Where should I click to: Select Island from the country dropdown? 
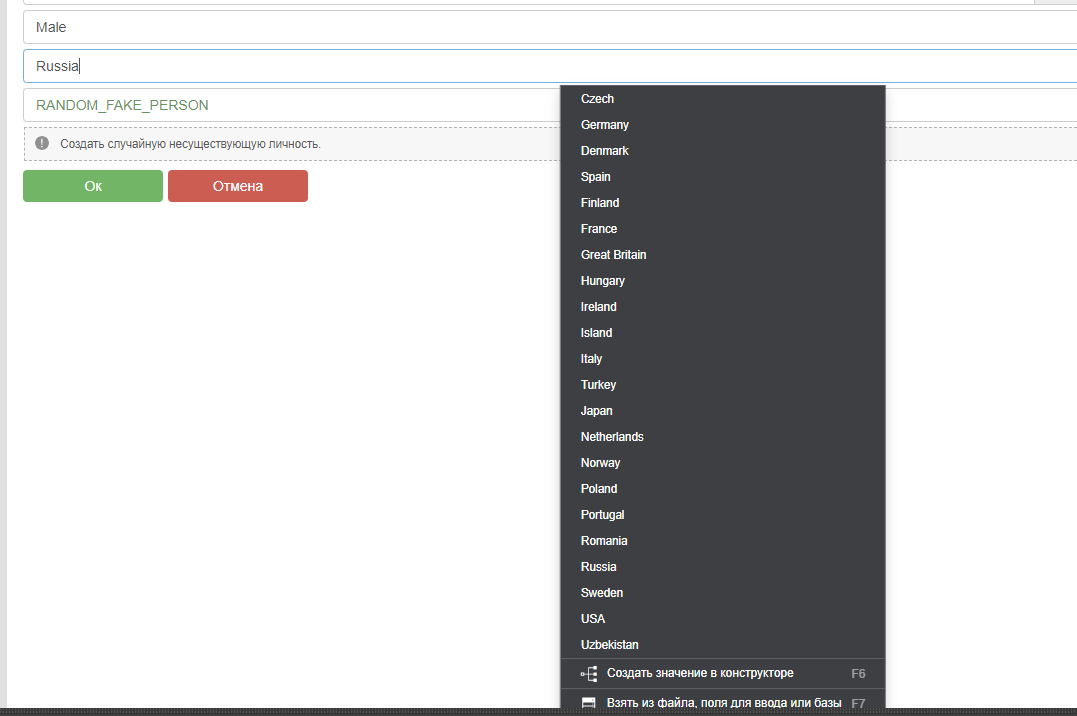tap(596, 333)
